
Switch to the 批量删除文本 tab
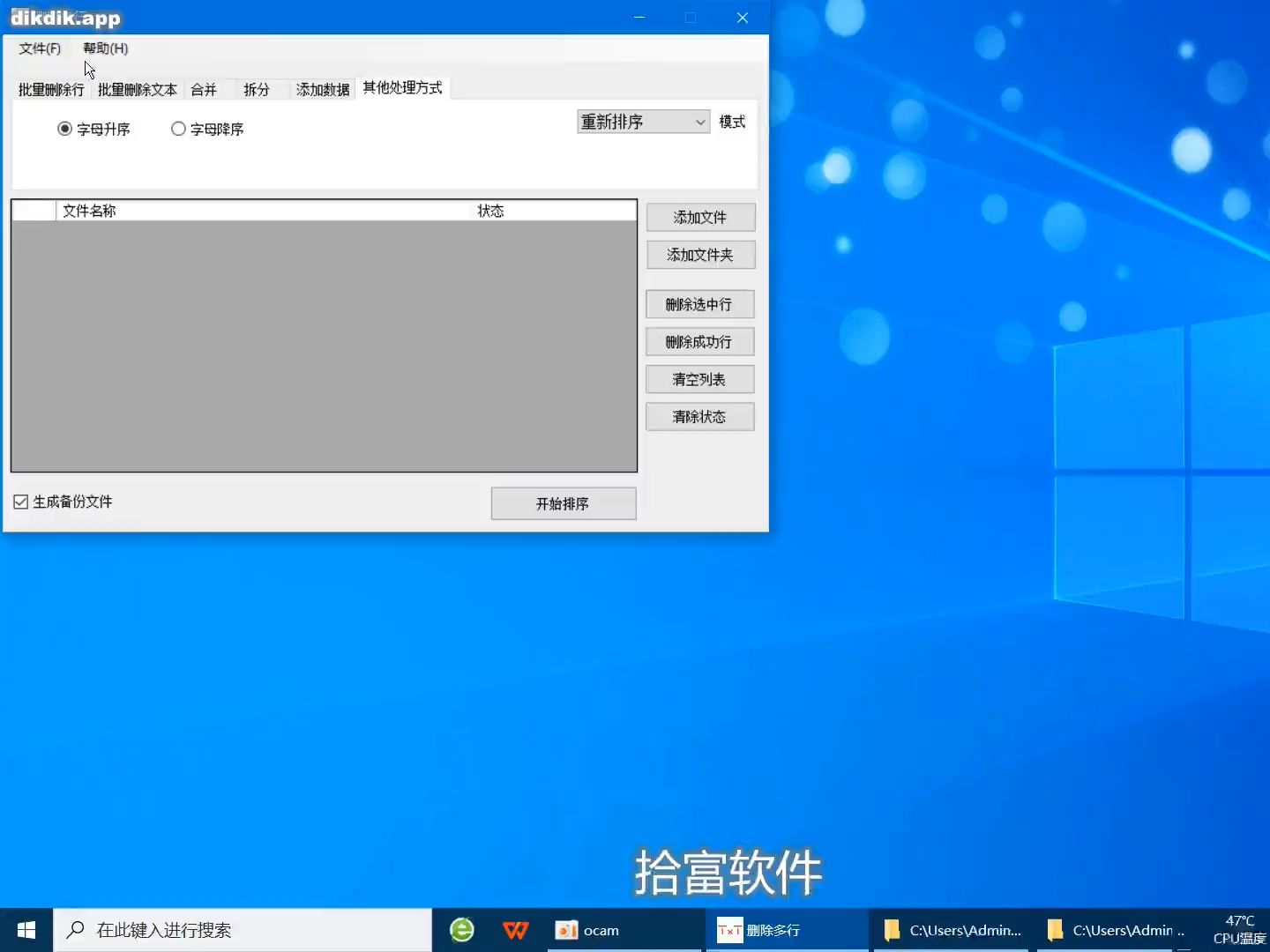pos(138,89)
